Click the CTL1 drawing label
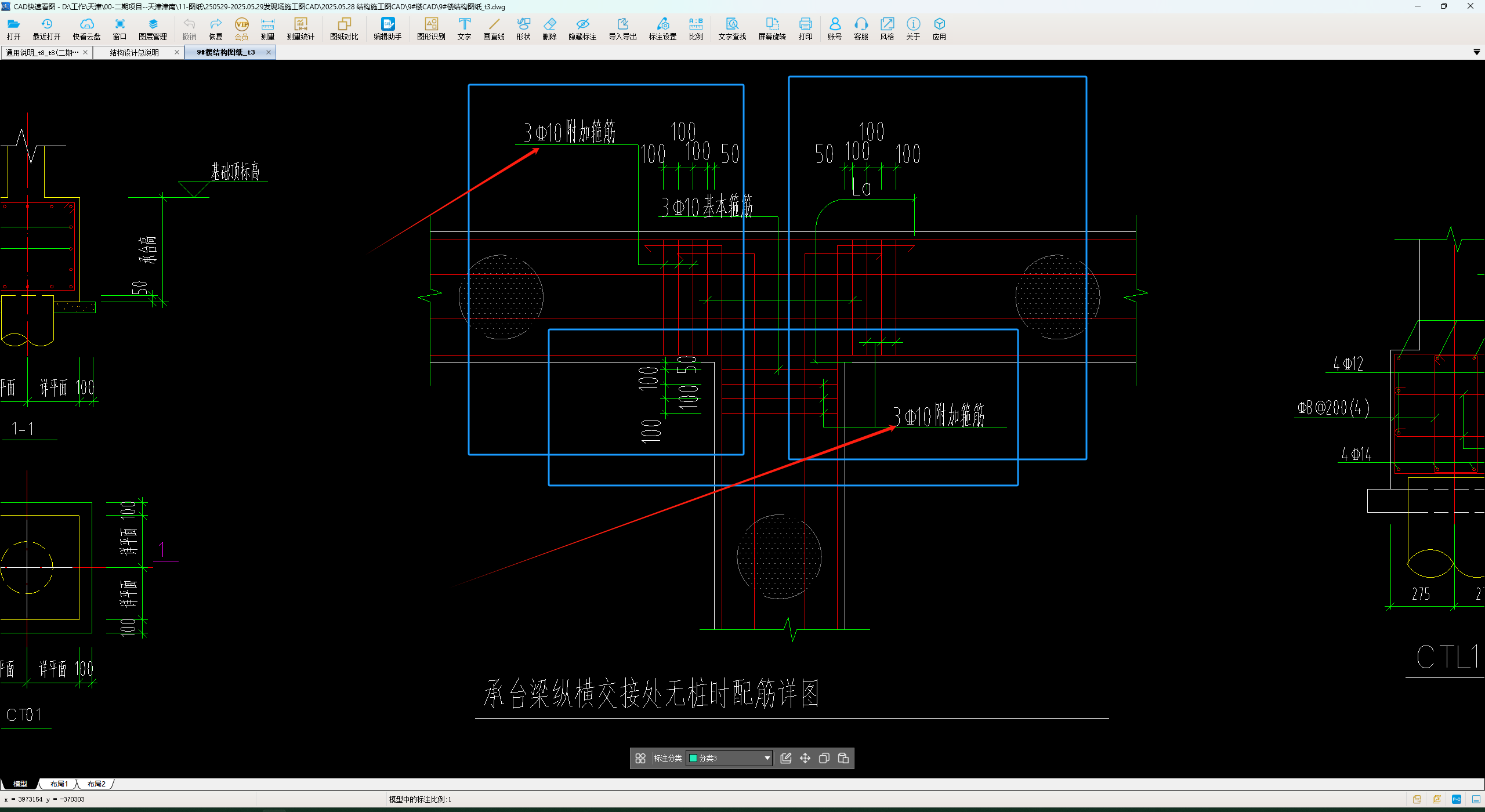The width and height of the screenshot is (1485, 812). point(1448,657)
